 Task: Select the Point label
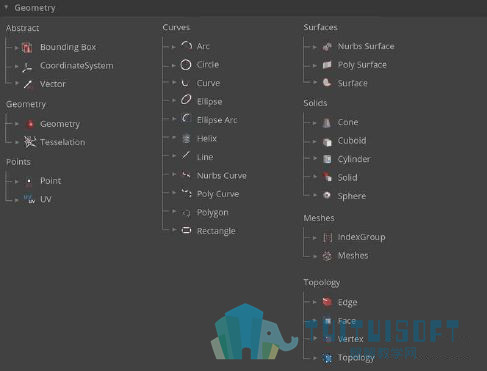tap(51, 181)
